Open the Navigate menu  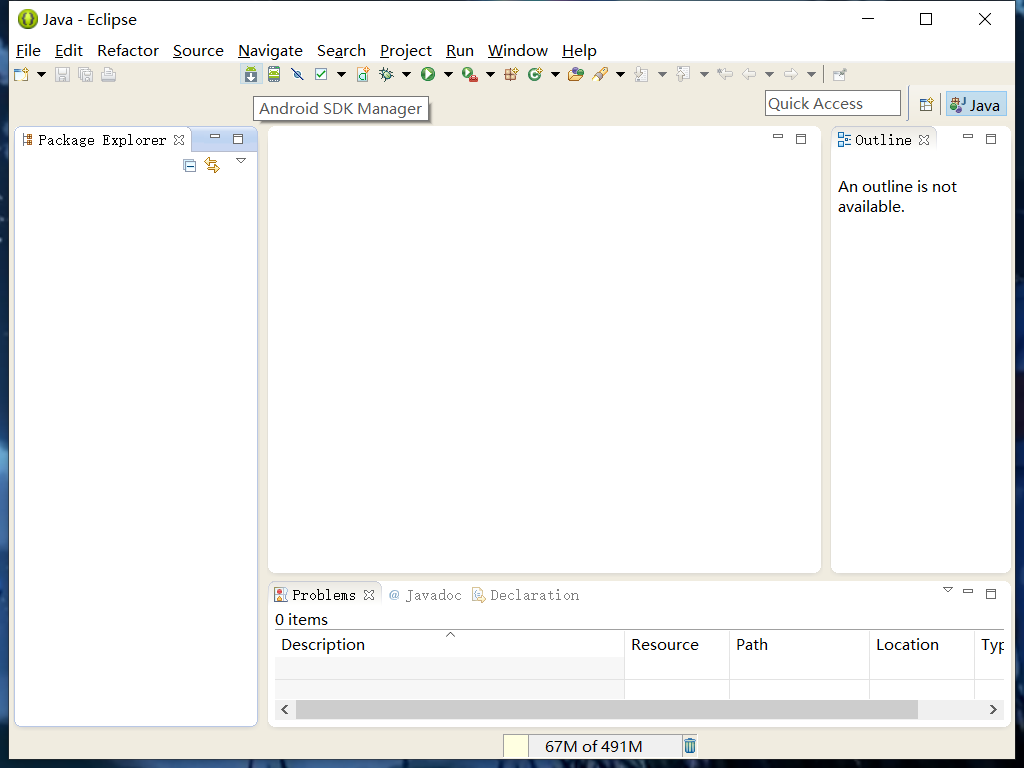(270, 50)
